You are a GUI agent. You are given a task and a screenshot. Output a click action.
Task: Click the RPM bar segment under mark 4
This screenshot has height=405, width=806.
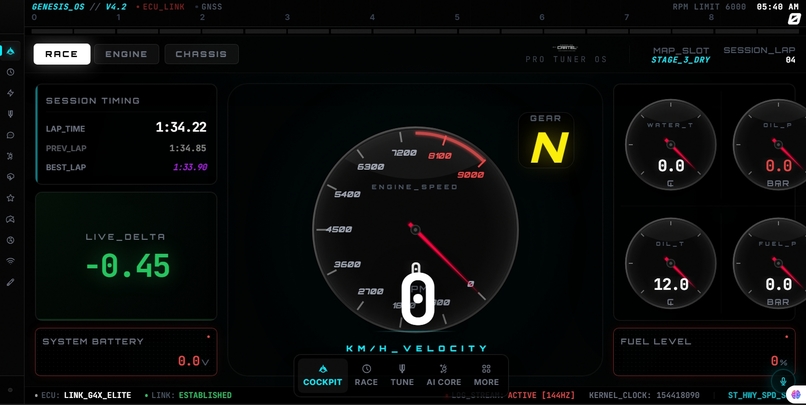point(394,31)
